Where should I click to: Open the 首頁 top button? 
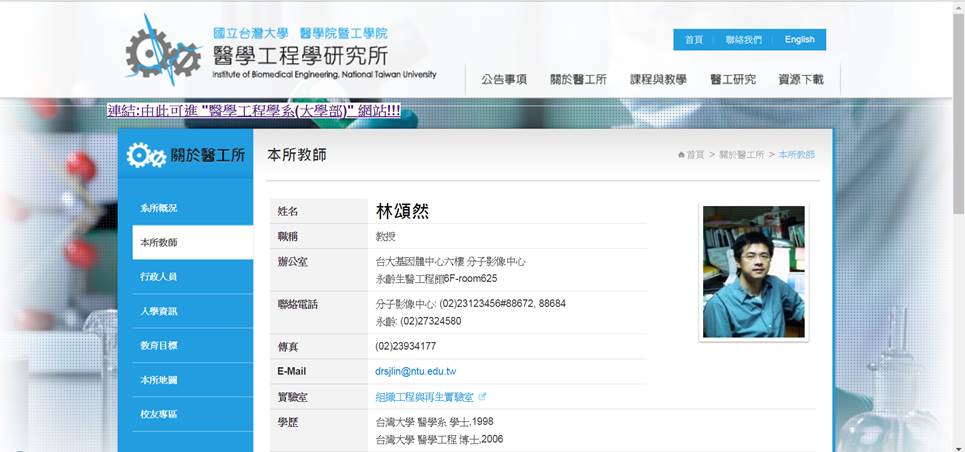(x=694, y=39)
